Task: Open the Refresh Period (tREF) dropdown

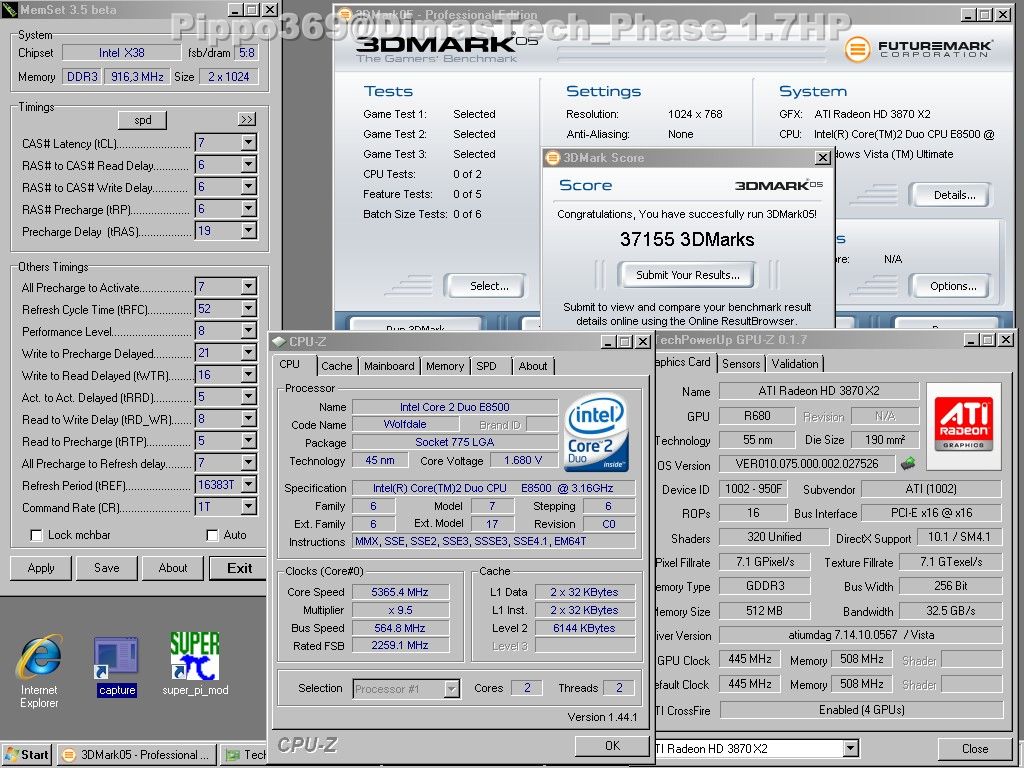Action: point(248,485)
